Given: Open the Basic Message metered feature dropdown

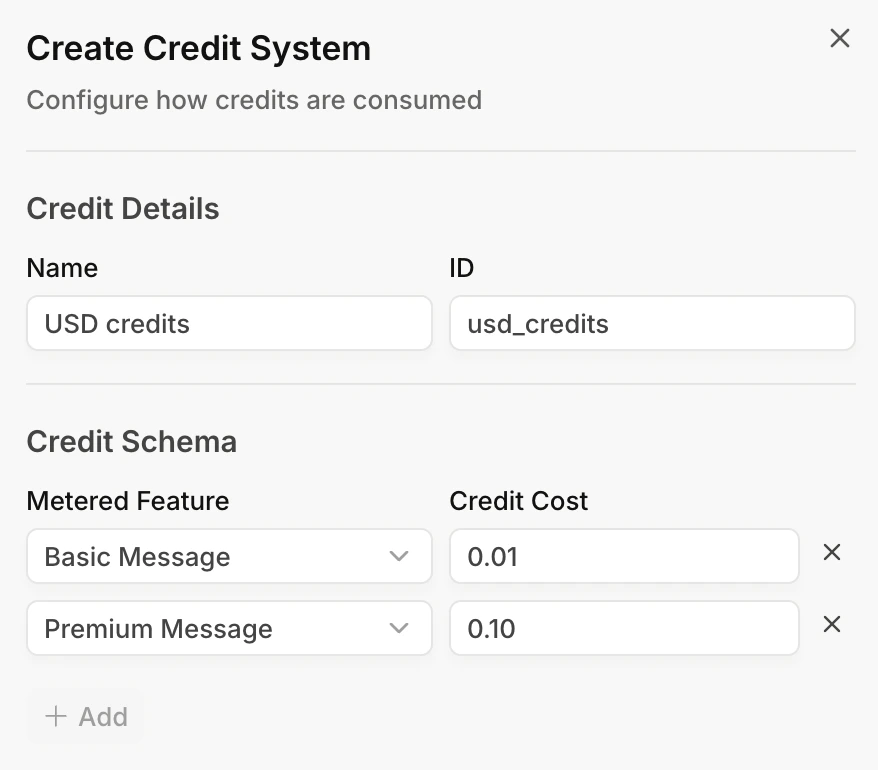Looking at the screenshot, I should click(x=229, y=556).
